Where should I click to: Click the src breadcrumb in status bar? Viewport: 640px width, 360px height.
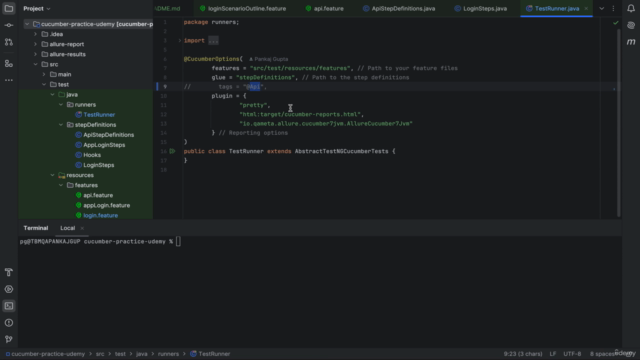coord(100,354)
